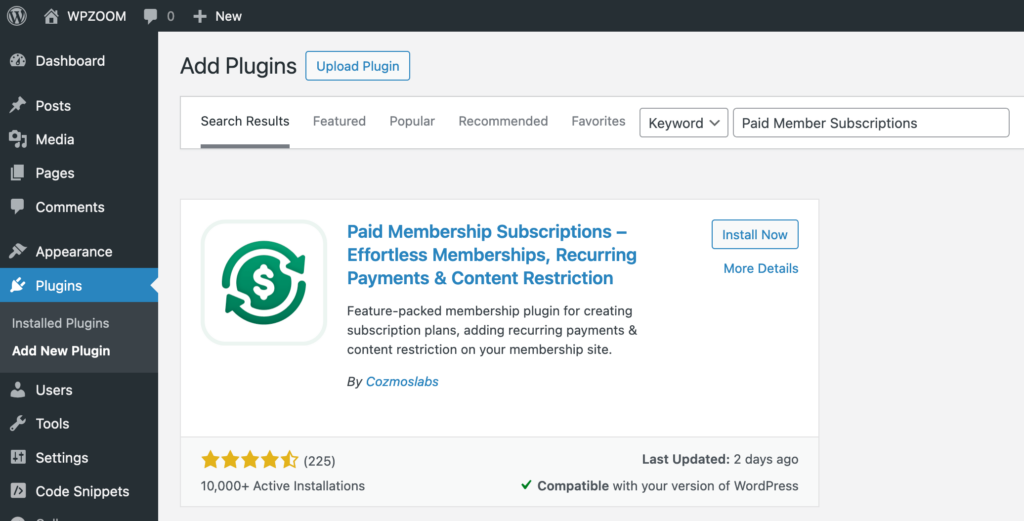
Task: Click New in the admin bar
Action: pyautogui.click(x=229, y=16)
